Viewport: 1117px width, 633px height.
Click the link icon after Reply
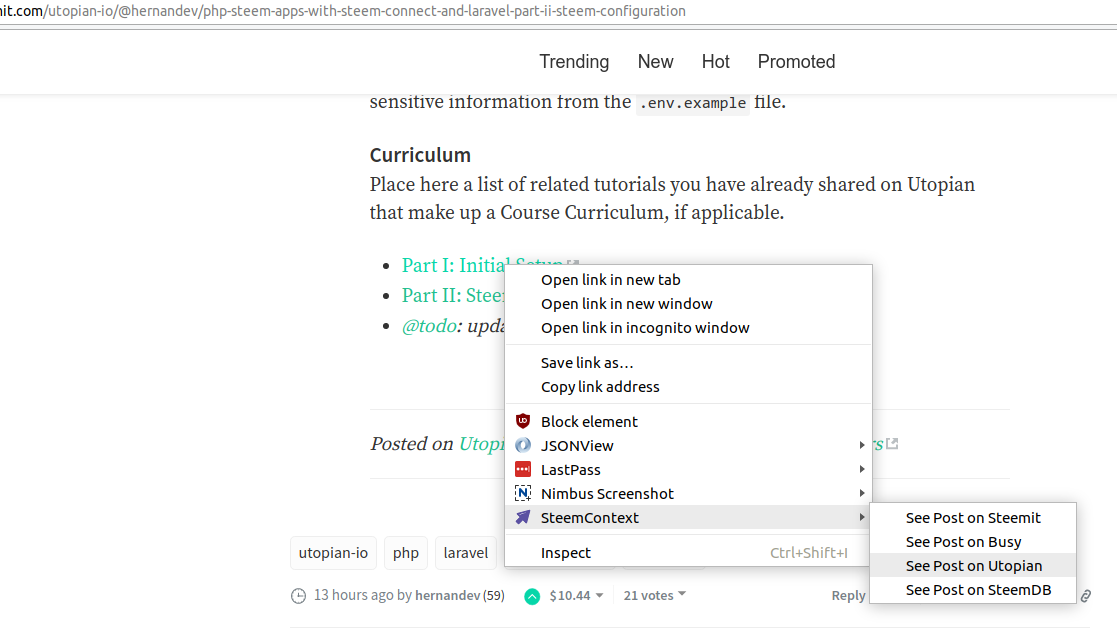1085,596
